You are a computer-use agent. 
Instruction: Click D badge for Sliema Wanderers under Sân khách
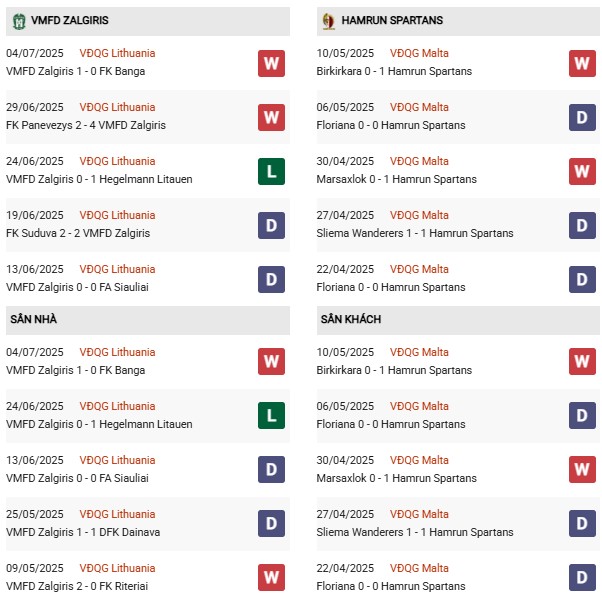click(583, 524)
